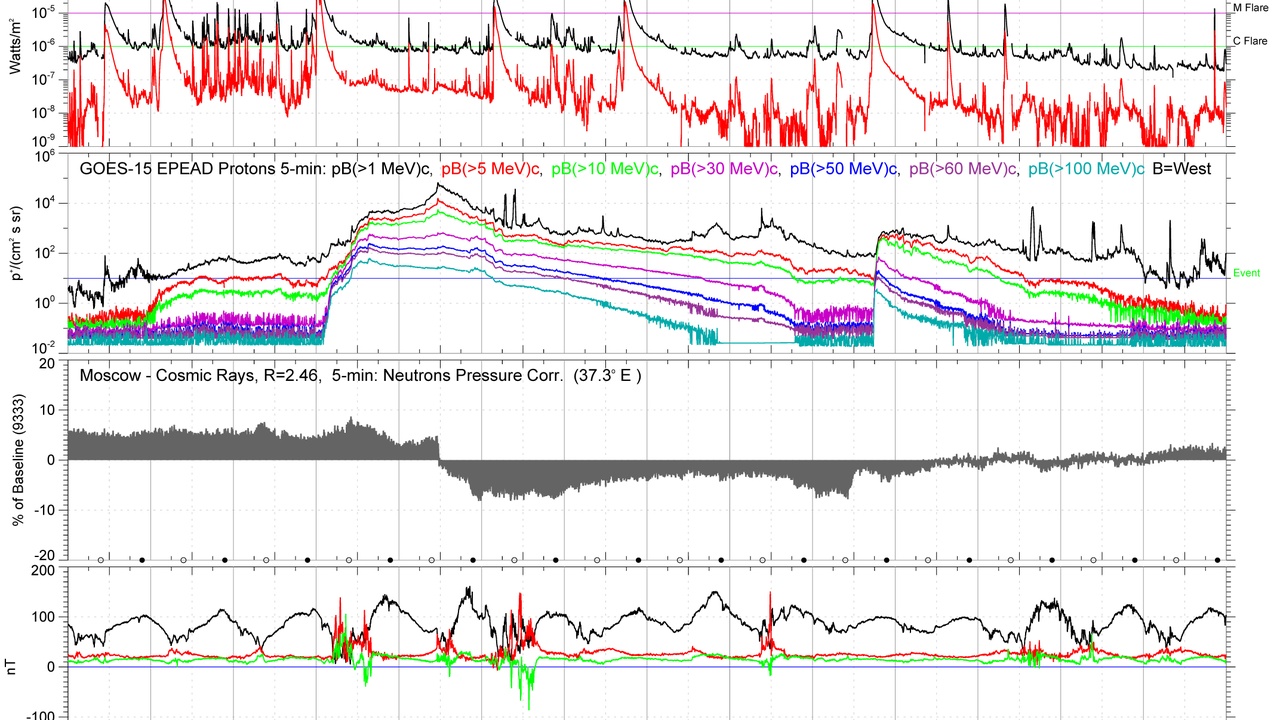This screenshot has width=1280, height=720.
Task: Select the teal pB(>100 MeV)c legend entry
Action: [x=1086, y=169]
